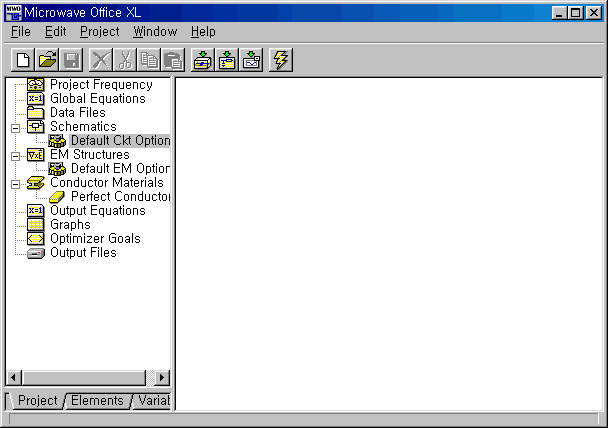Click the Output Files drive icon
Viewport: 608px width, 428px height.
(35, 253)
